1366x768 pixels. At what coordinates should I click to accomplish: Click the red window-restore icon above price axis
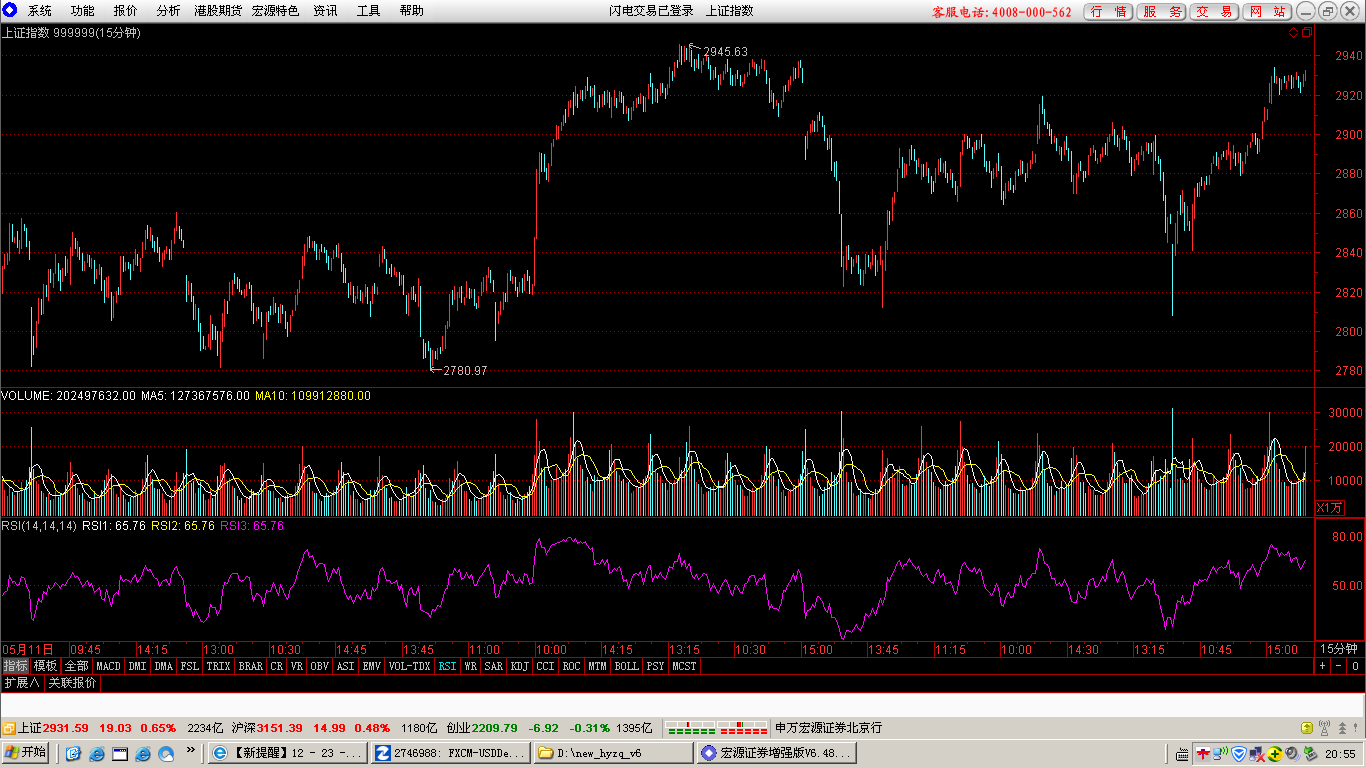click(1306, 33)
